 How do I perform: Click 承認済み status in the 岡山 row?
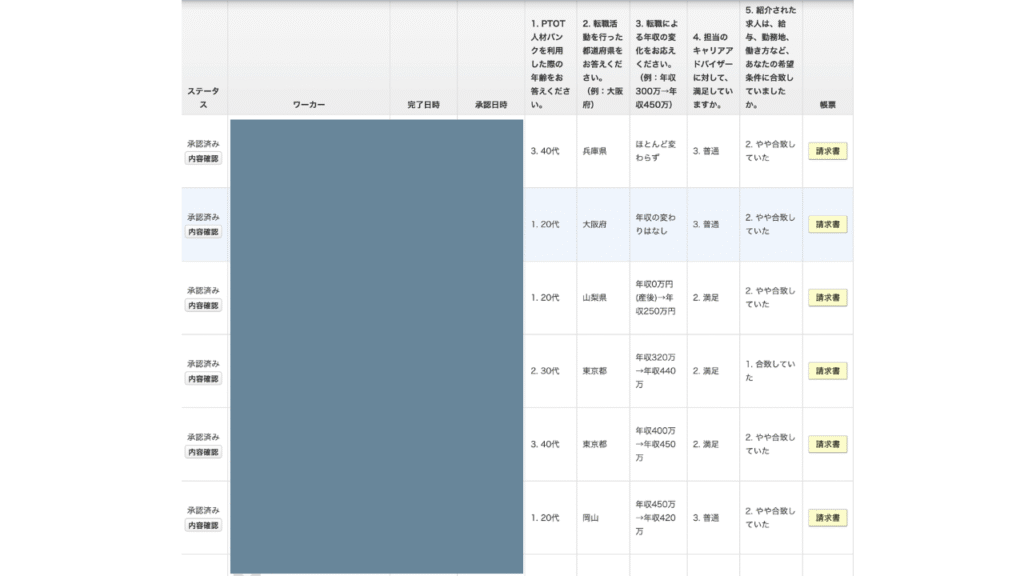203,510
